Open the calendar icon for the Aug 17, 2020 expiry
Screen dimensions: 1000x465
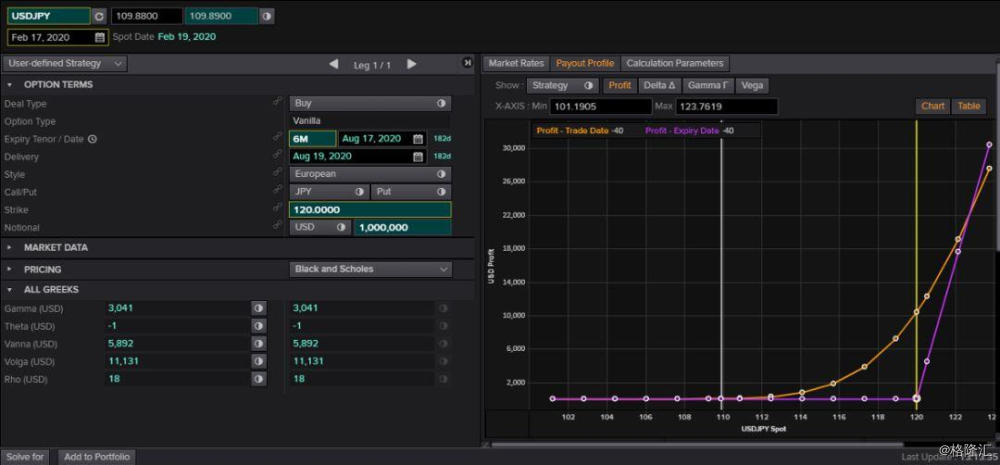[418, 138]
